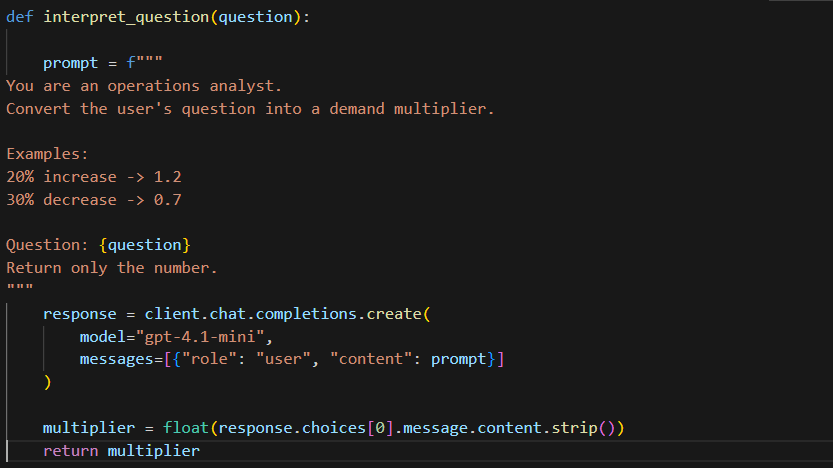Screen dimensions: 833x468
Task: Click the "gpt-4.1-mini" model string
Action: (x=200, y=337)
